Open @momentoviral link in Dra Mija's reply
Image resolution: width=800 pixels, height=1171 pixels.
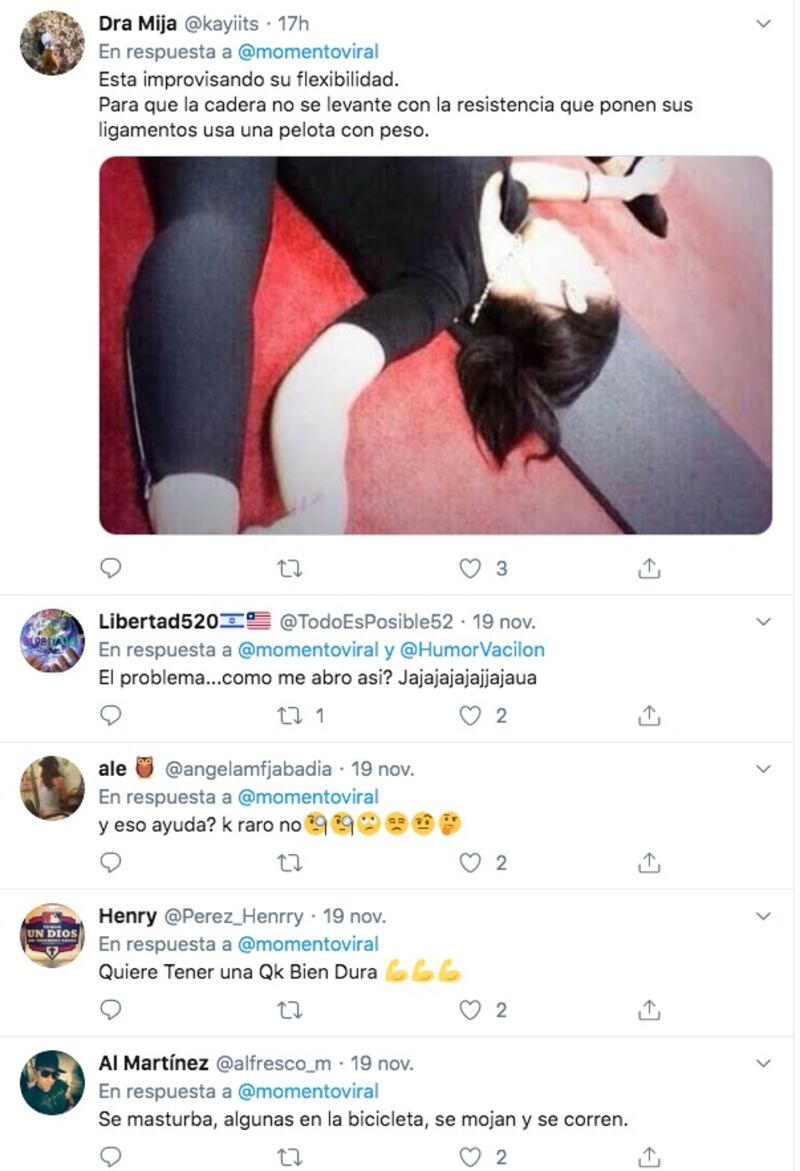coord(308,52)
